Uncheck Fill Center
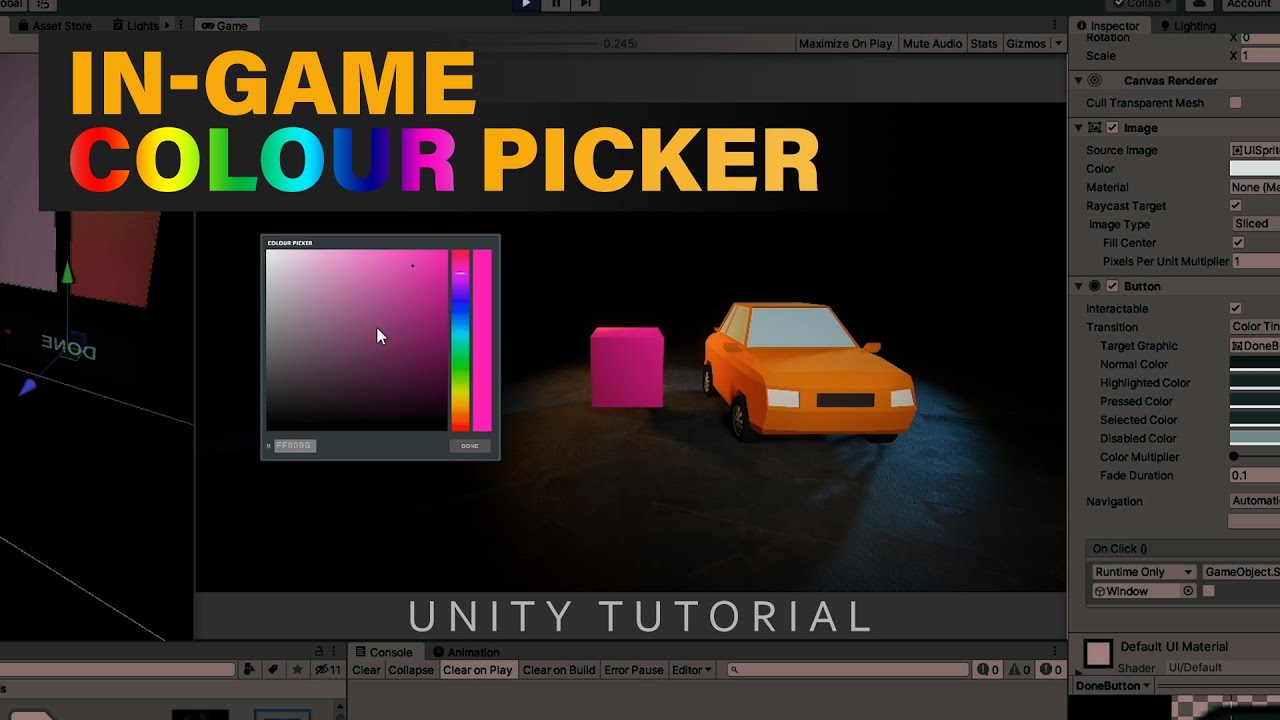1280x720 pixels. pos(1238,243)
